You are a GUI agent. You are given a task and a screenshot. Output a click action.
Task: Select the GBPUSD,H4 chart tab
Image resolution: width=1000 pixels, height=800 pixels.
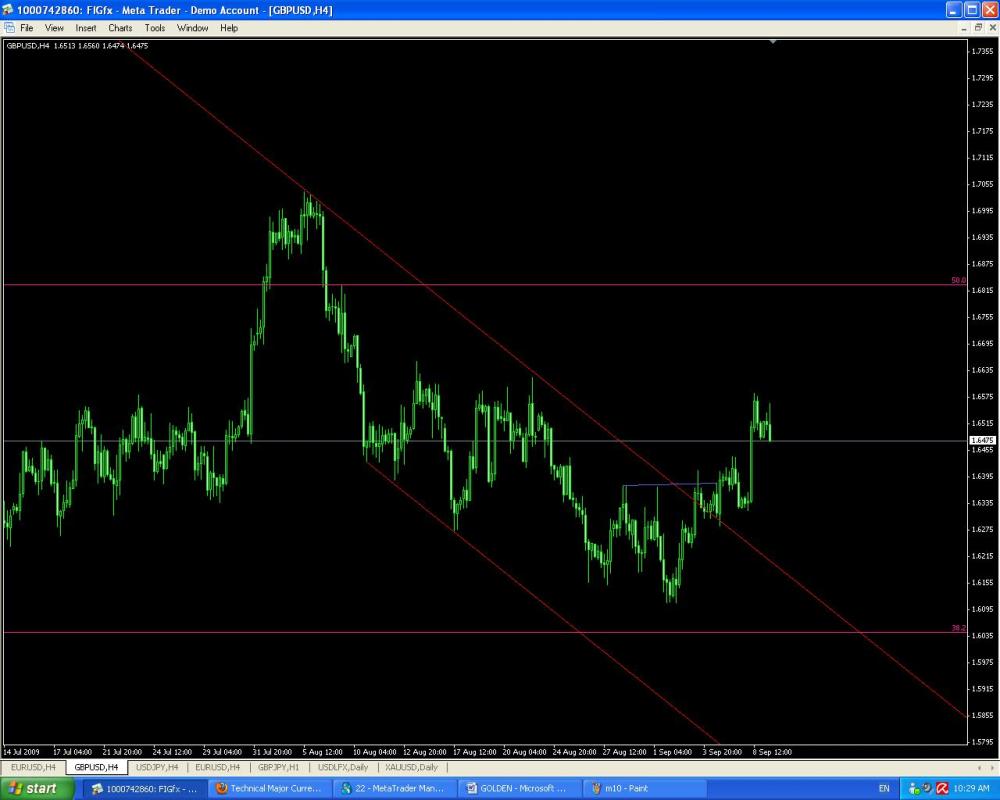(96, 767)
